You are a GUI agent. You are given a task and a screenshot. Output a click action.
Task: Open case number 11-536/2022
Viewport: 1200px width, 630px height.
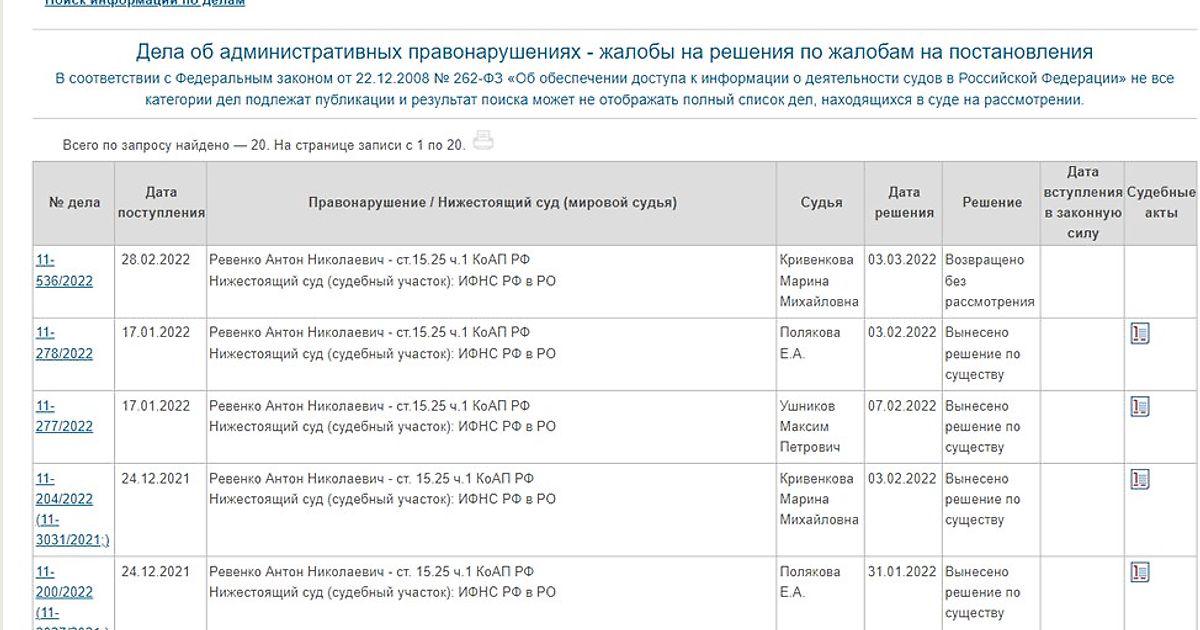[64, 270]
